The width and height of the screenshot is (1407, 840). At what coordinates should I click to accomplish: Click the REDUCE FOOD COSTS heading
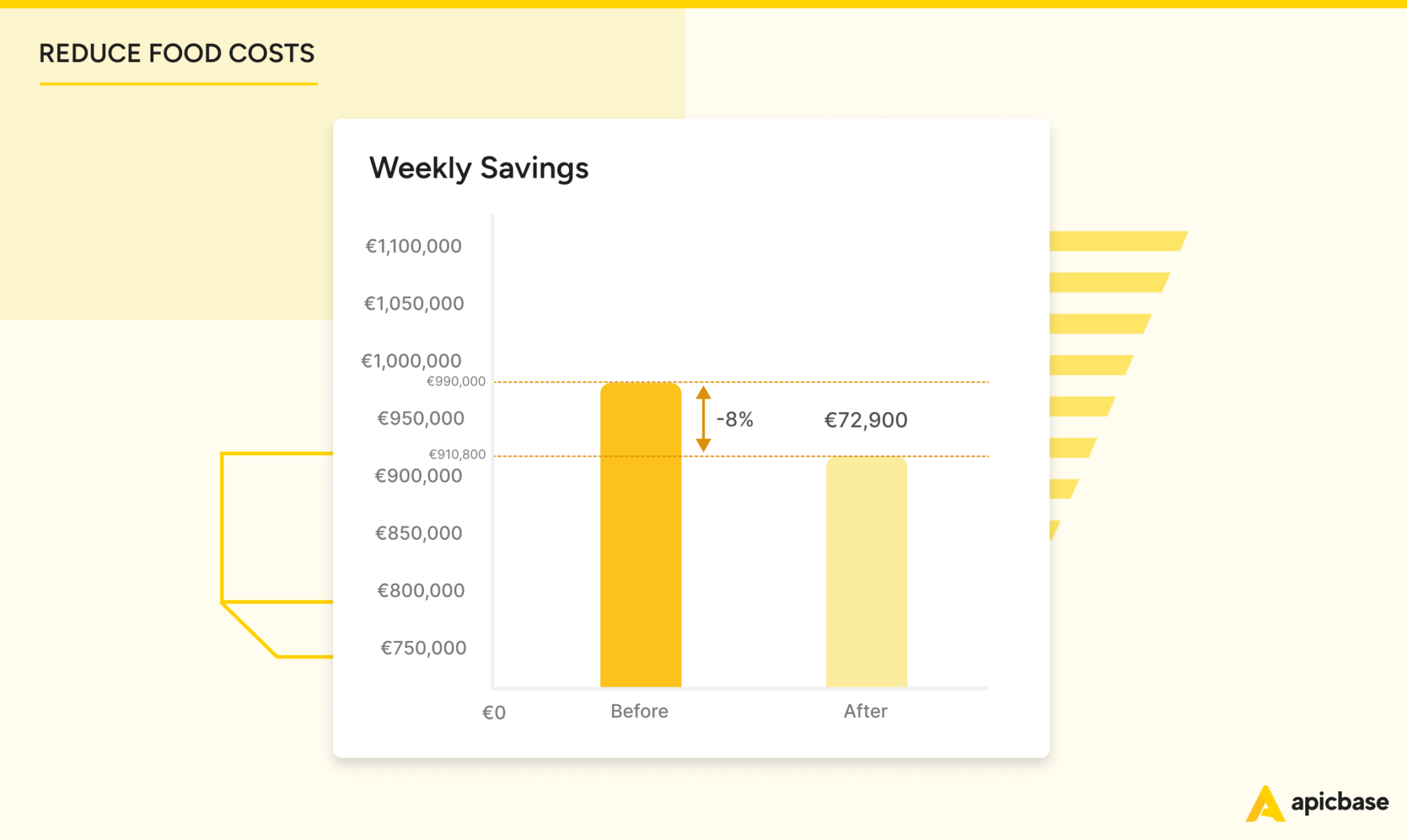tap(177, 54)
